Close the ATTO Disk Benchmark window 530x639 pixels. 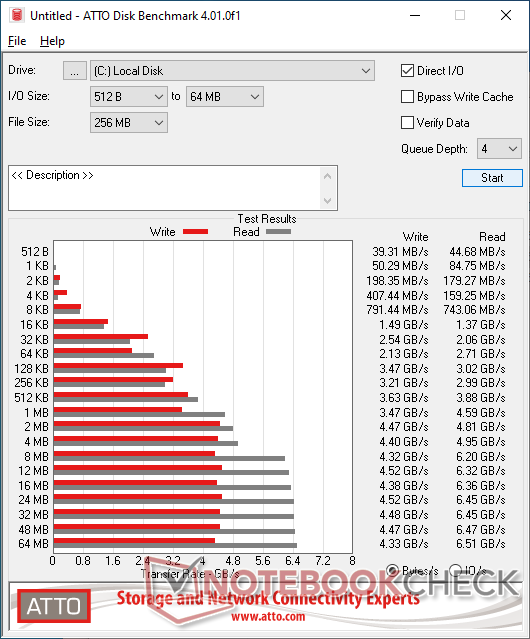tap(506, 15)
